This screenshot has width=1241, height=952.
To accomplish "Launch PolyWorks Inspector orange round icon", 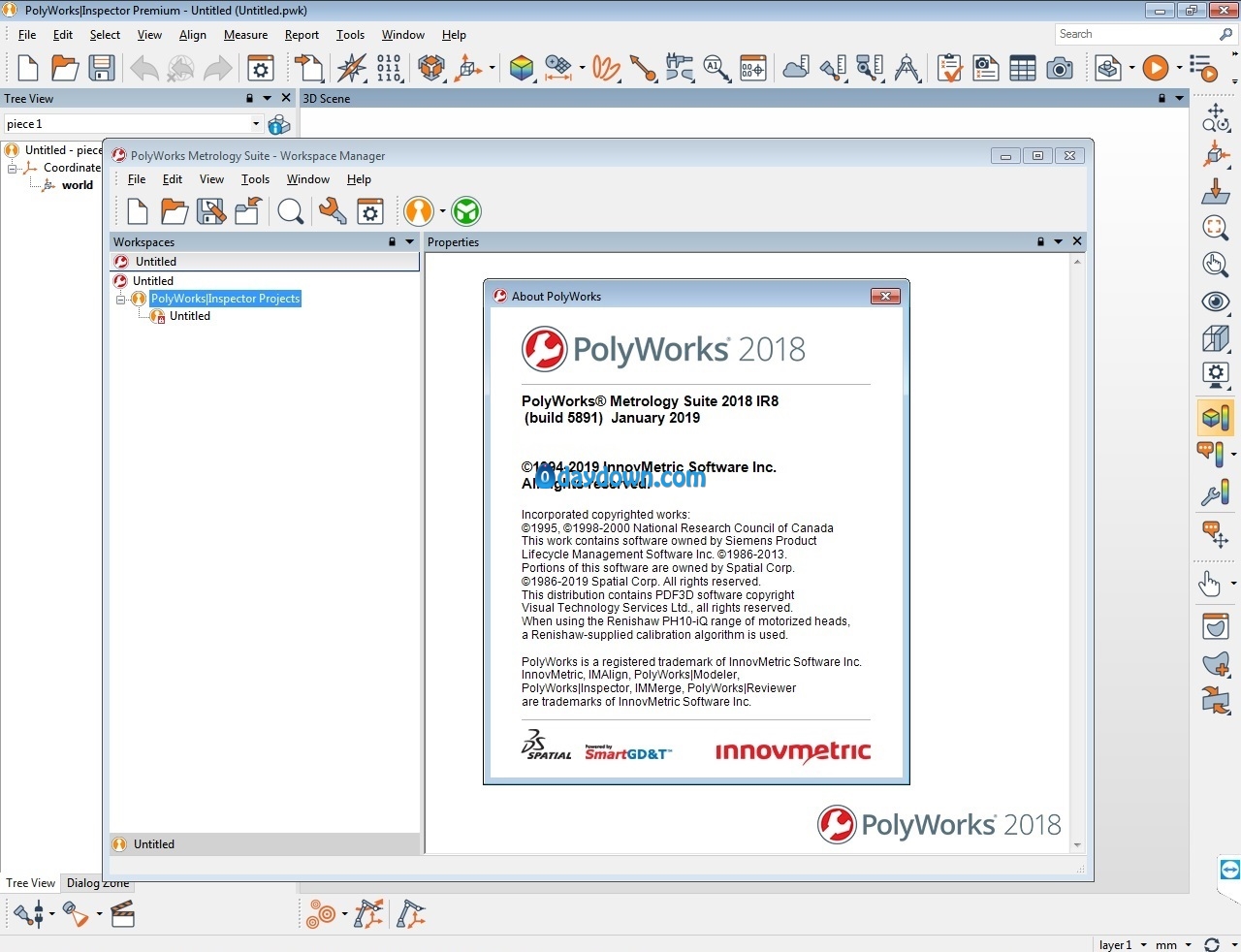I will coord(419,211).
